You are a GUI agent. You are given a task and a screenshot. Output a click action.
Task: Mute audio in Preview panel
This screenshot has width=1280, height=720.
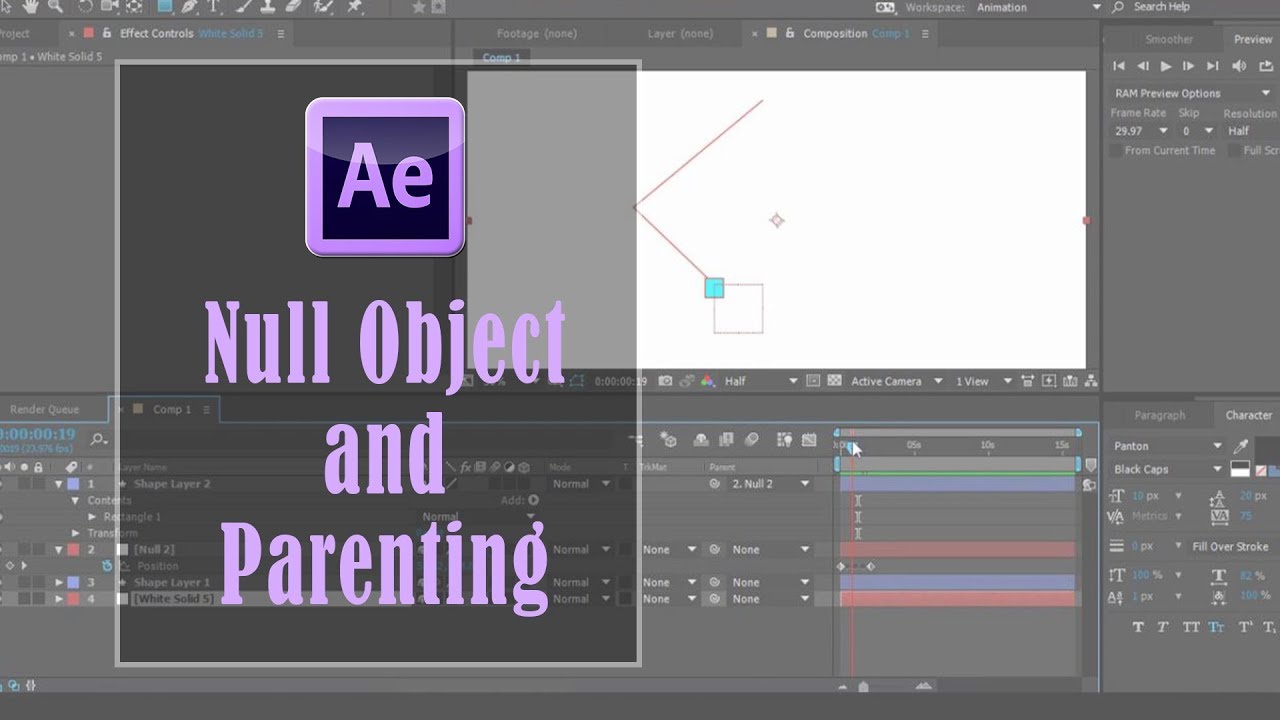click(x=1240, y=66)
